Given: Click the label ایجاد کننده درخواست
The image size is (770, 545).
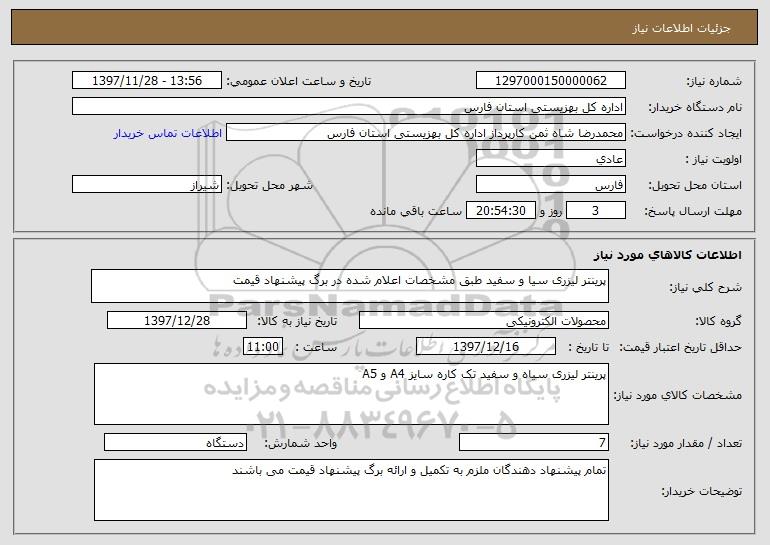Looking at the screenshot, I should pos(686,133).
